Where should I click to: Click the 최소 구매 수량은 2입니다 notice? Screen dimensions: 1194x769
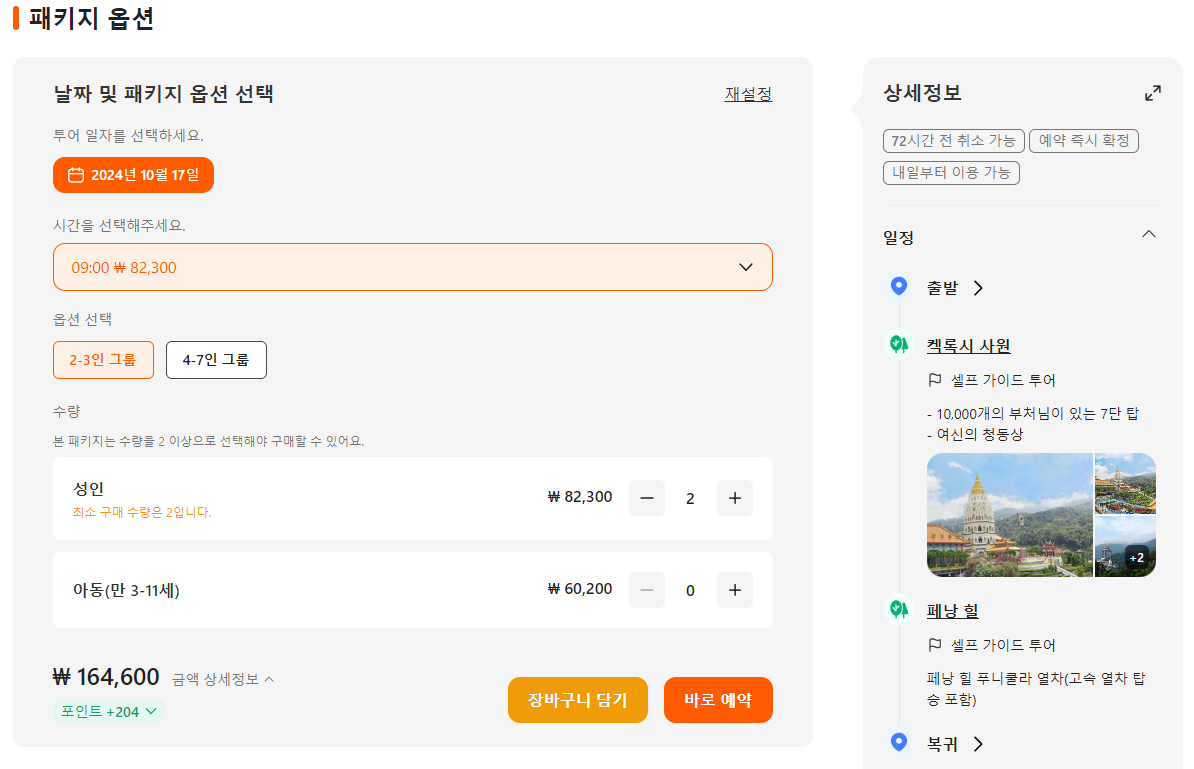(x=142, y=512)
